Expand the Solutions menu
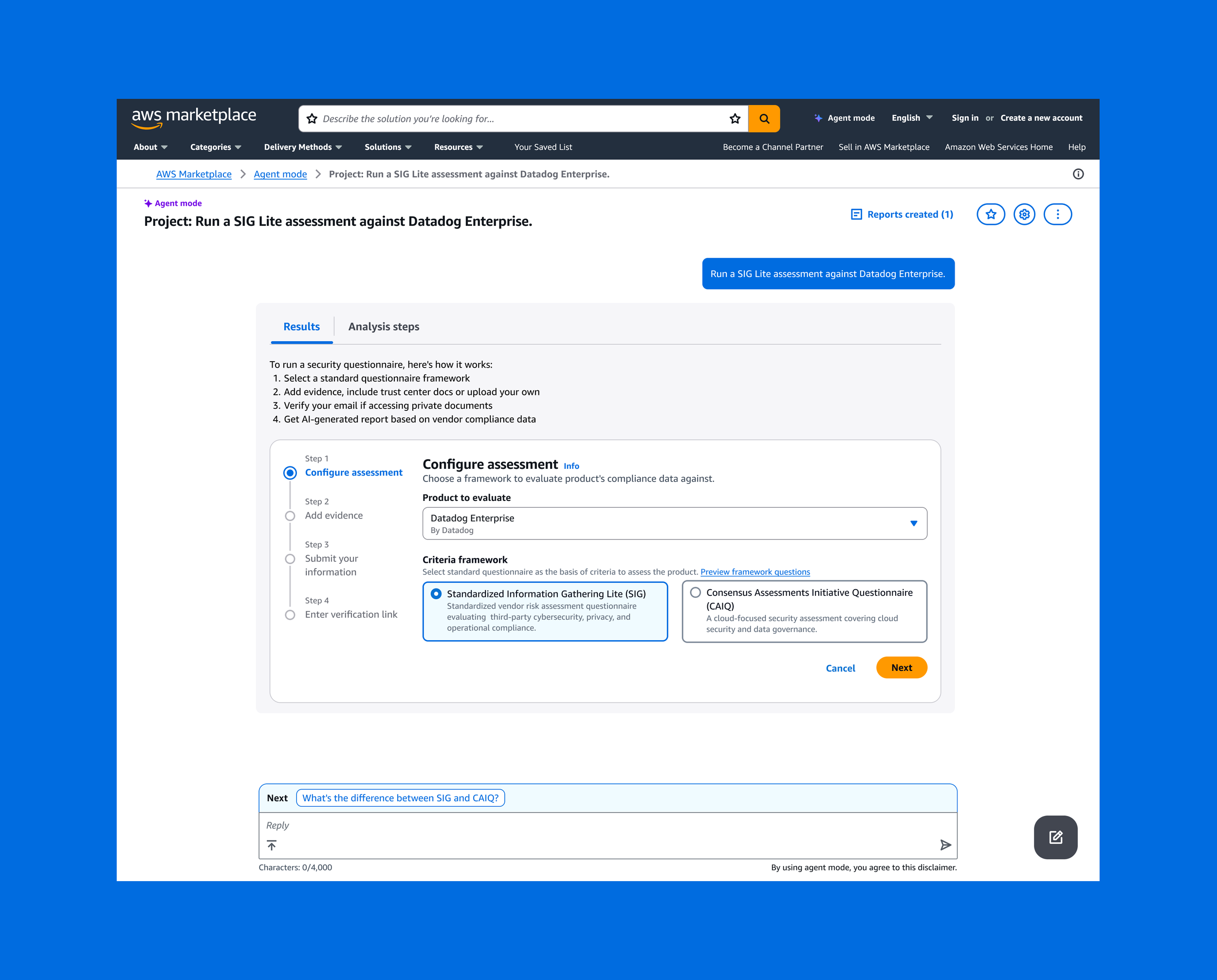The height and width of the screenshot is (980, 1217). tap(388, 147)
